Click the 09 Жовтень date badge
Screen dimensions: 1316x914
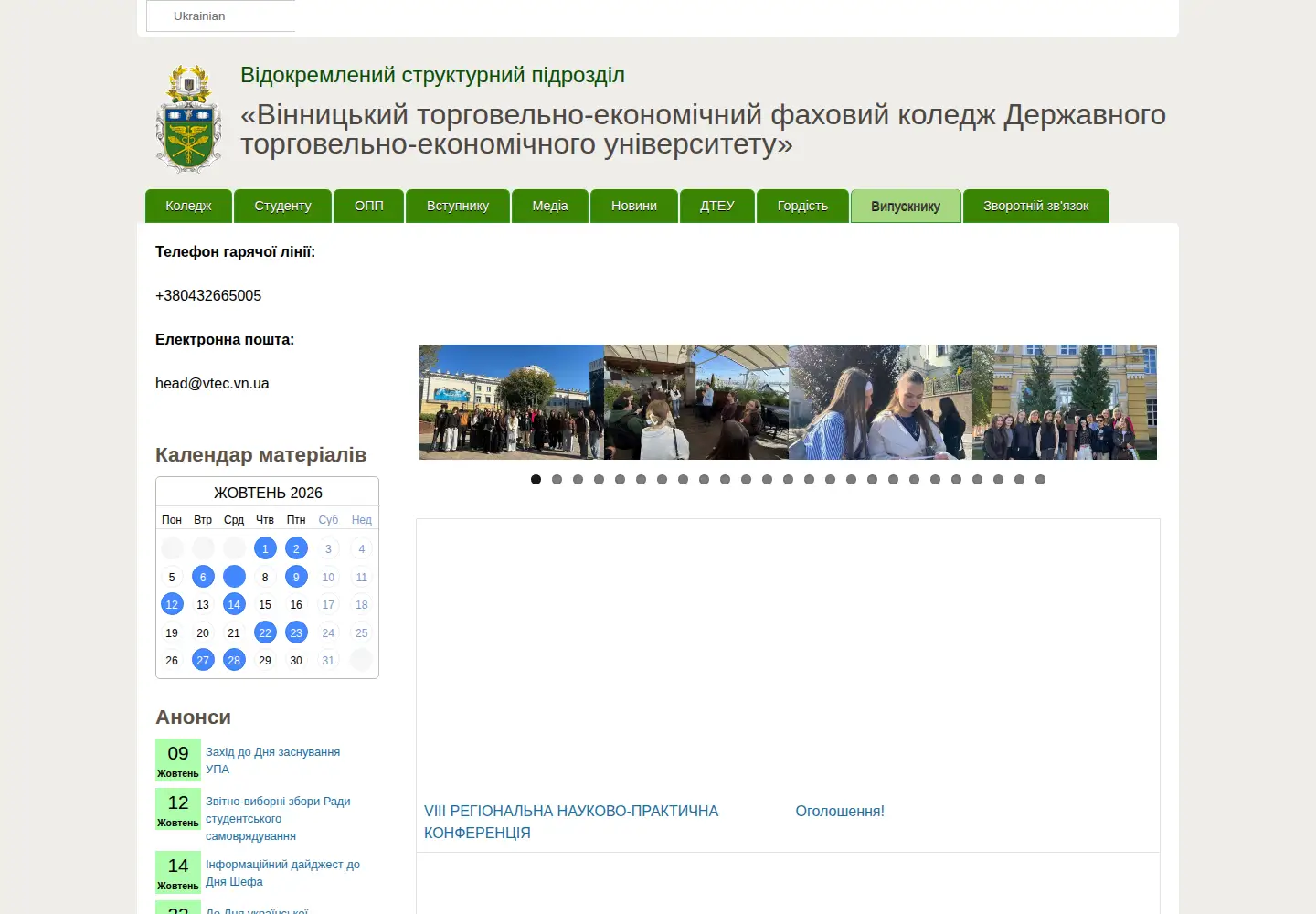click(x=178, y=760)
